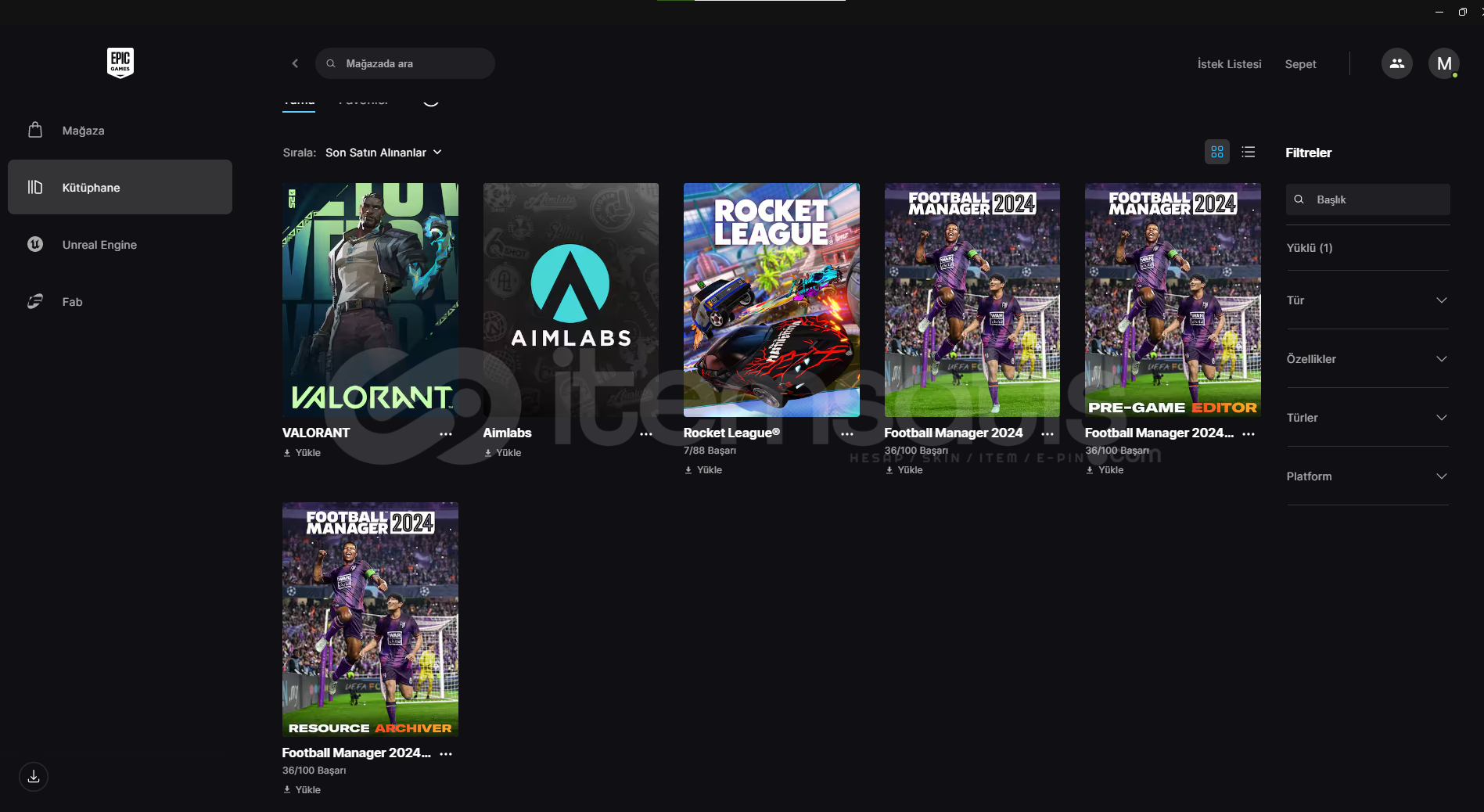
Task: Switch to list view
Action: [1249, 152]
